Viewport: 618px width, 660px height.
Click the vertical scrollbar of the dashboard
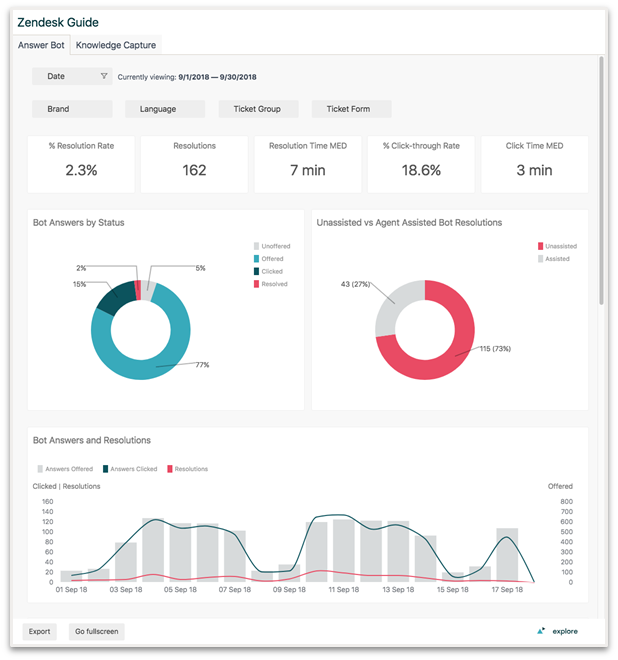pyautogui.click(x=602, y=181)
